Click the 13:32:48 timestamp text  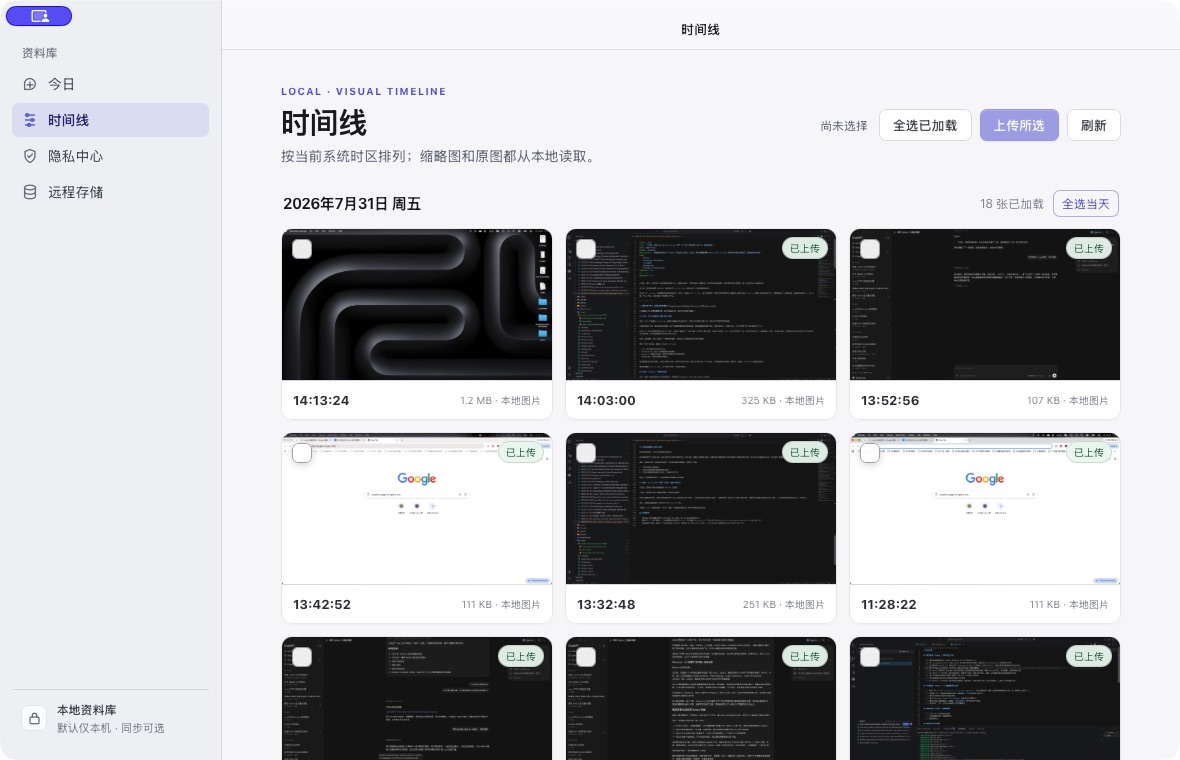[607, 604]
